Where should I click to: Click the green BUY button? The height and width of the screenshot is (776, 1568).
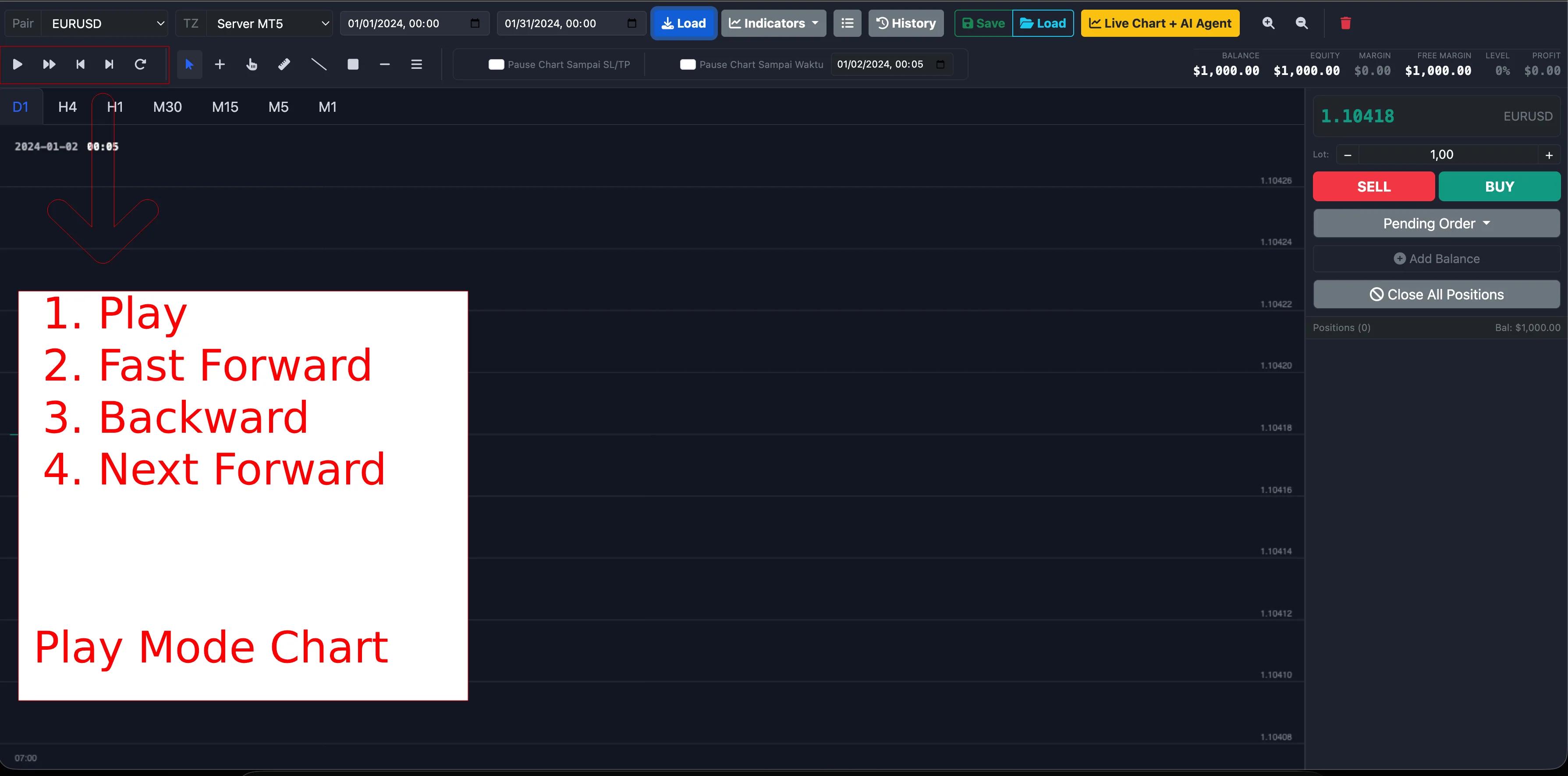click(x=1499, y=186)
